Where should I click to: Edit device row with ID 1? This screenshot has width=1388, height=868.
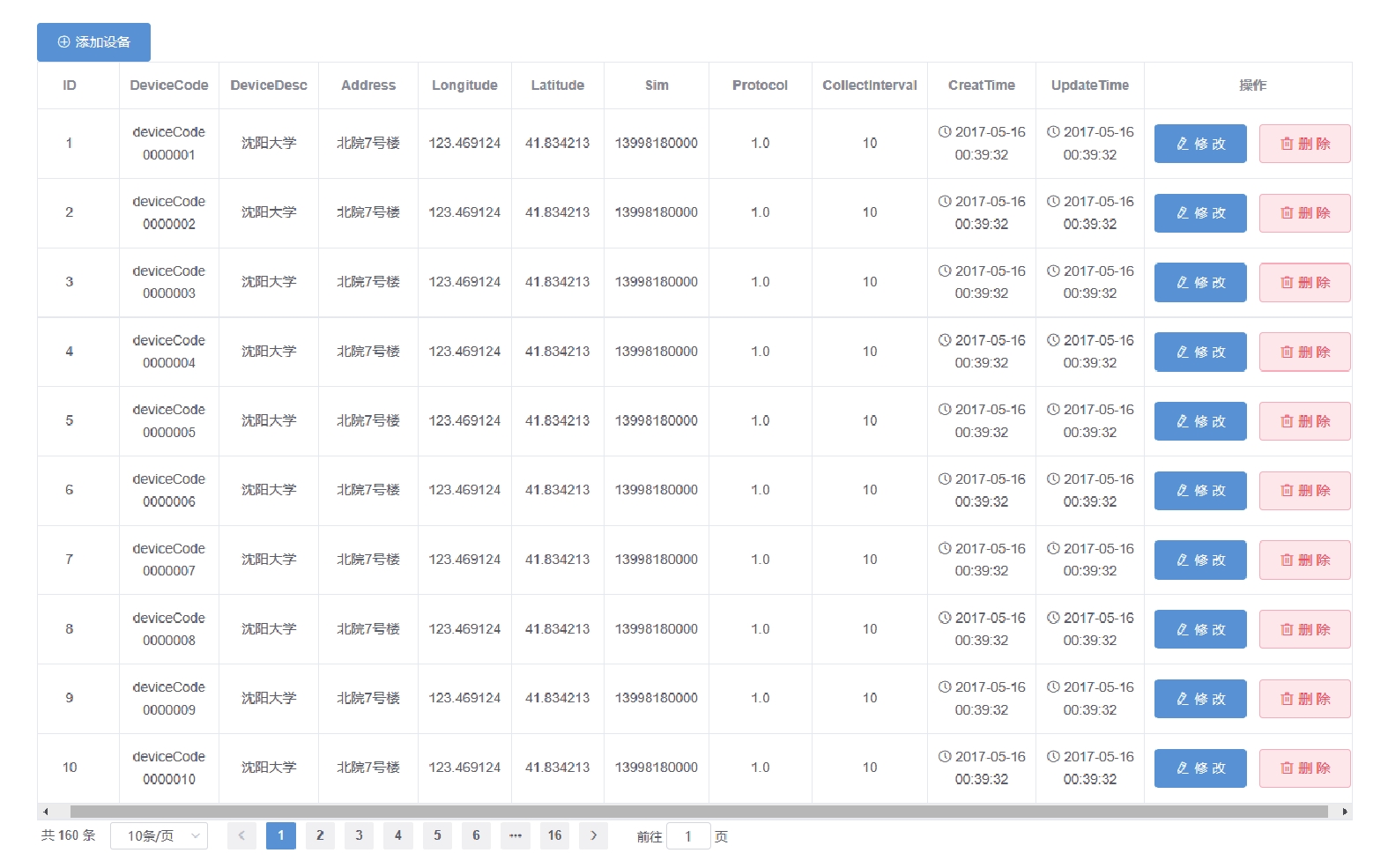coord(1200,144)
